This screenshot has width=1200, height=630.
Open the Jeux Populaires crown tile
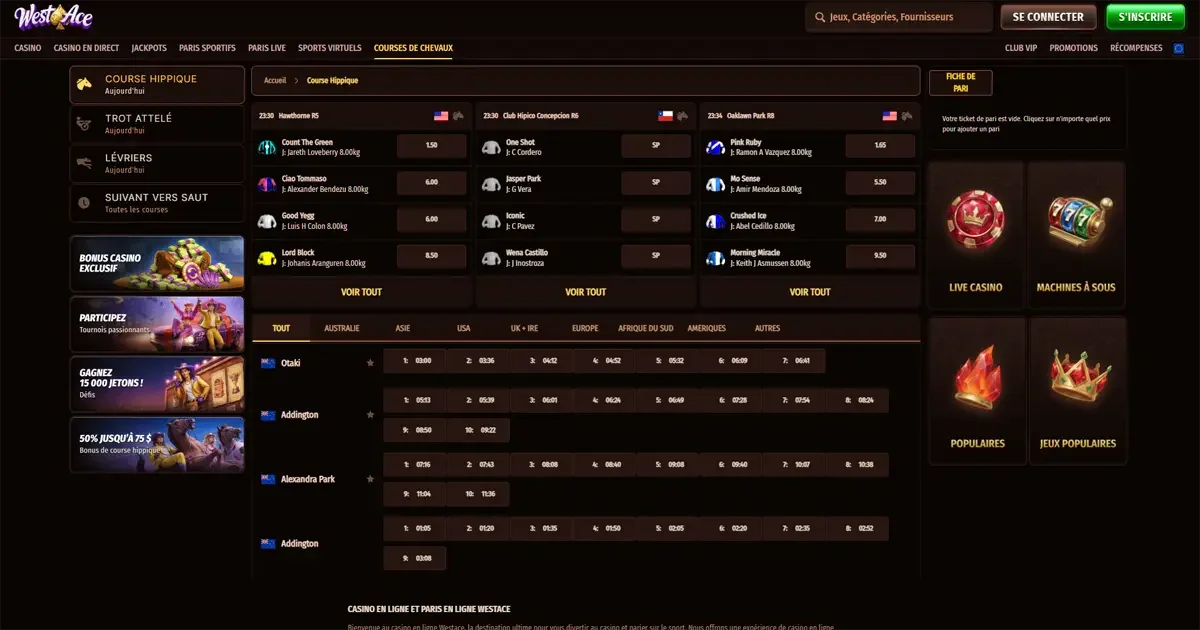[x=1078, y=391]
